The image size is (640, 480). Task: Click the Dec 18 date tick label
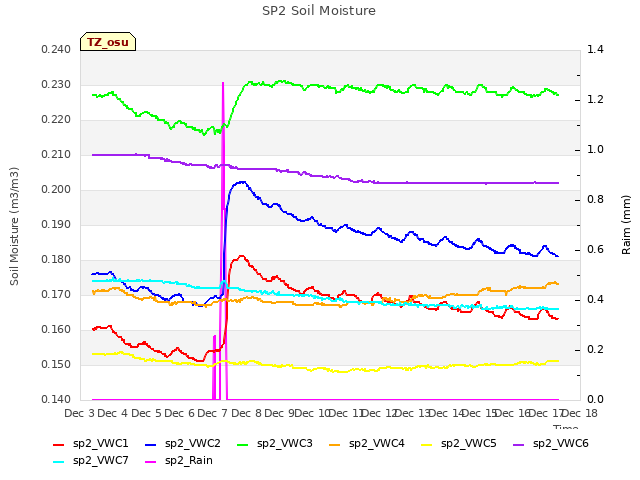(580, 413)
